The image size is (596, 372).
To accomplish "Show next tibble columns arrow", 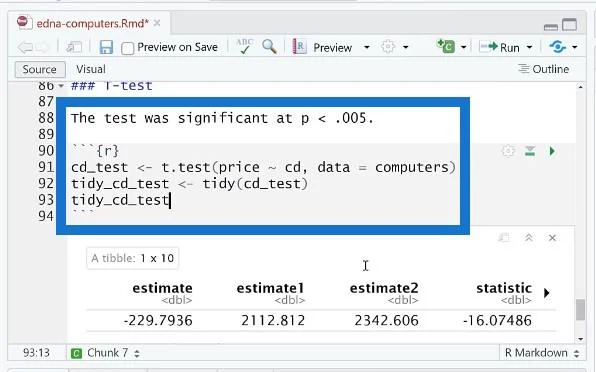I will (547, 293).
